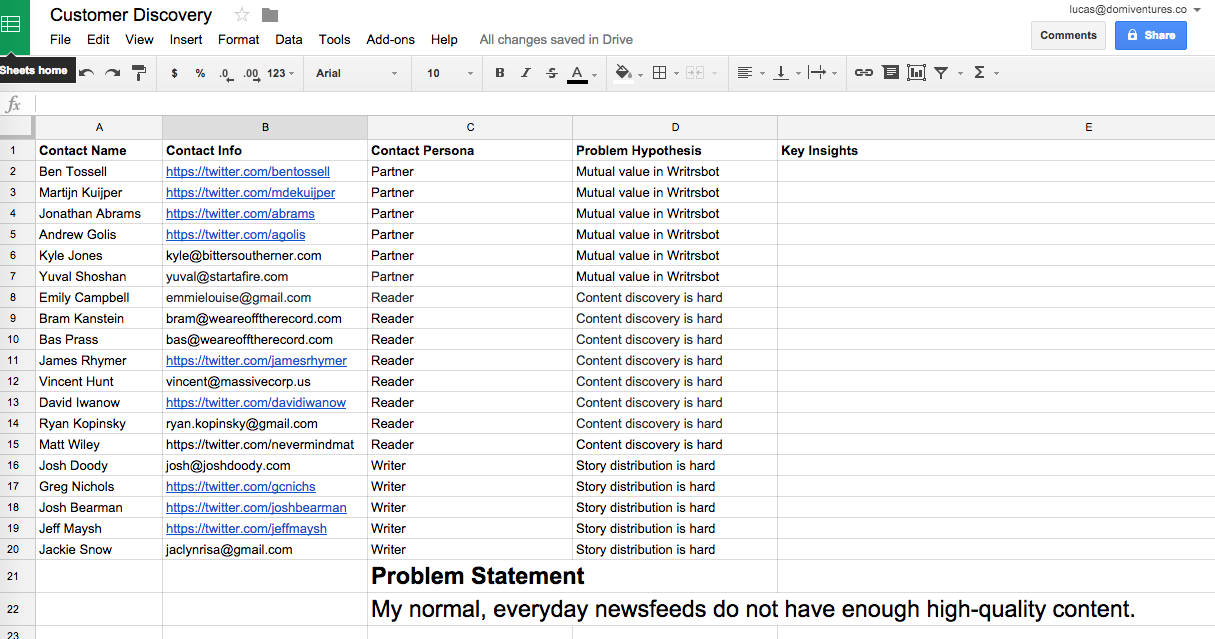Insert a link using the toolbar

(864, 73)
